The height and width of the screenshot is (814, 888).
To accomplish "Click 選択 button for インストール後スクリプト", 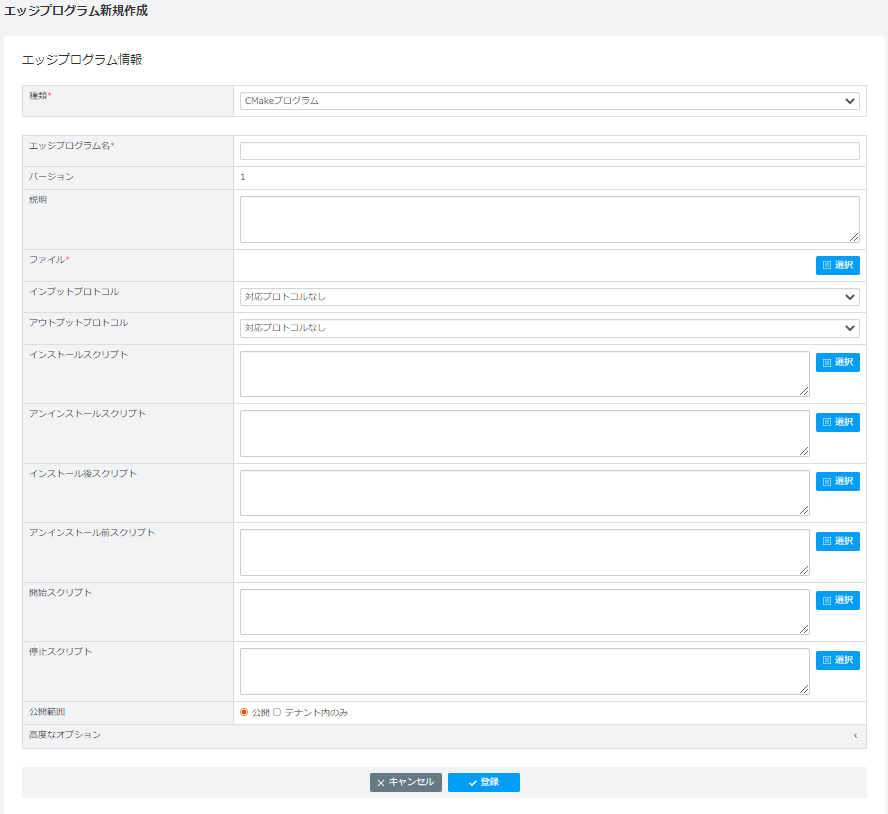I will point(838,481).
